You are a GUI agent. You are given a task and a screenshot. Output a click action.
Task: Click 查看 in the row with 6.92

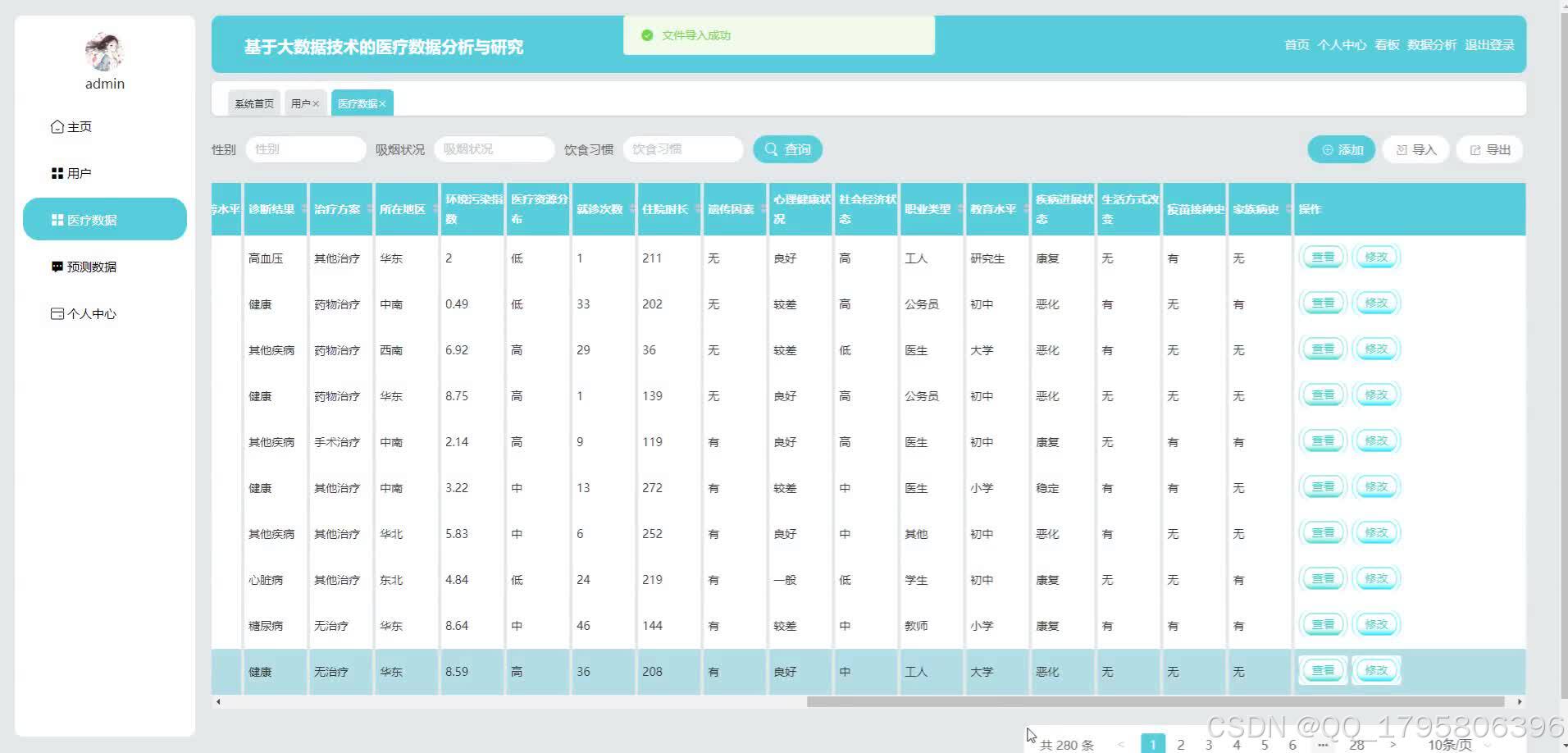coord(1324,349)
